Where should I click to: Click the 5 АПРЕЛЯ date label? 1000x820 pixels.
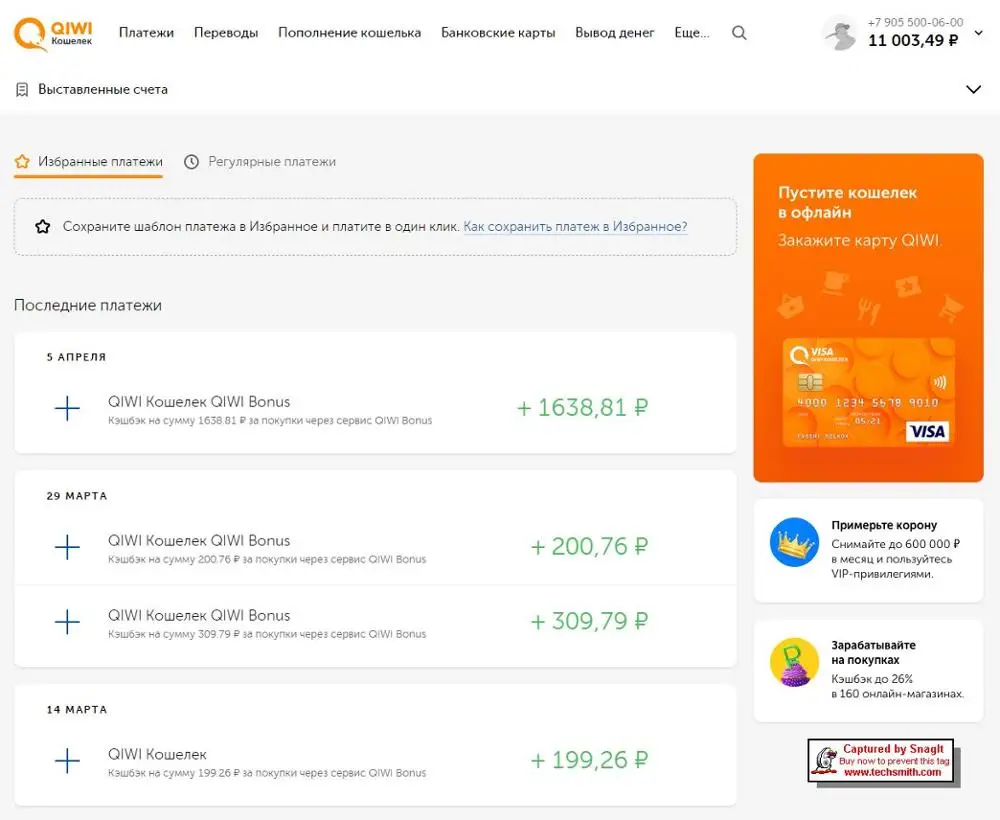click(76, 357)
